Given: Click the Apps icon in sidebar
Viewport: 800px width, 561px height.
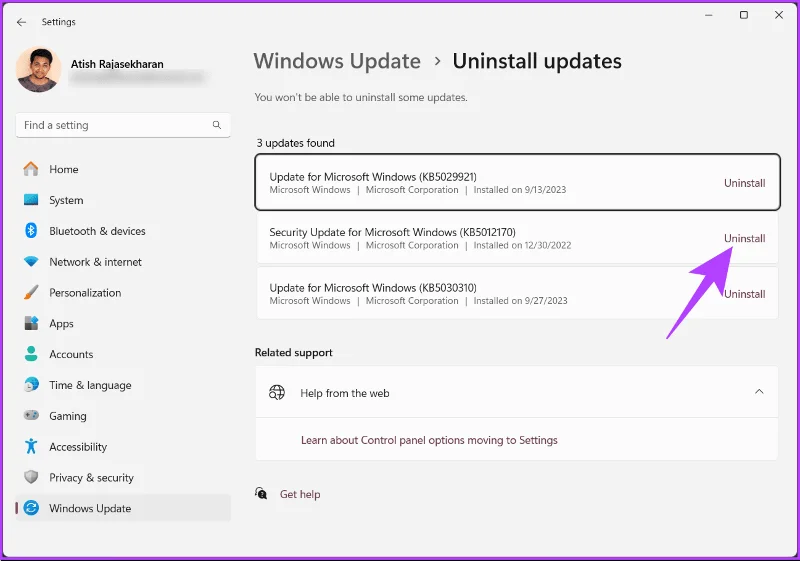Looking at the screenshot, I should coord(31,323).
